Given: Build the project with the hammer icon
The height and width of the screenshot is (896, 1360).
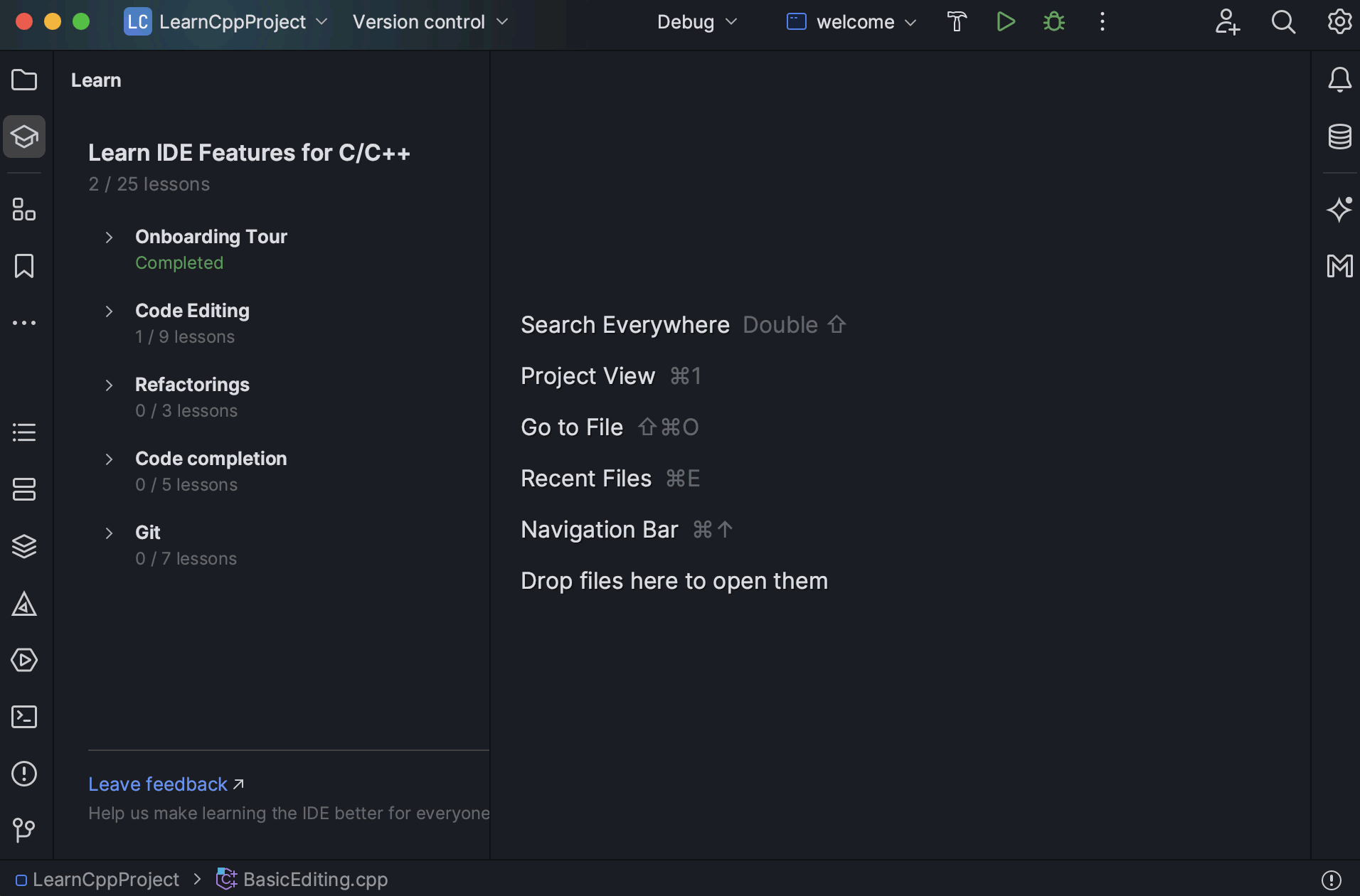Looking at the screenshot, I should [957, 21].
